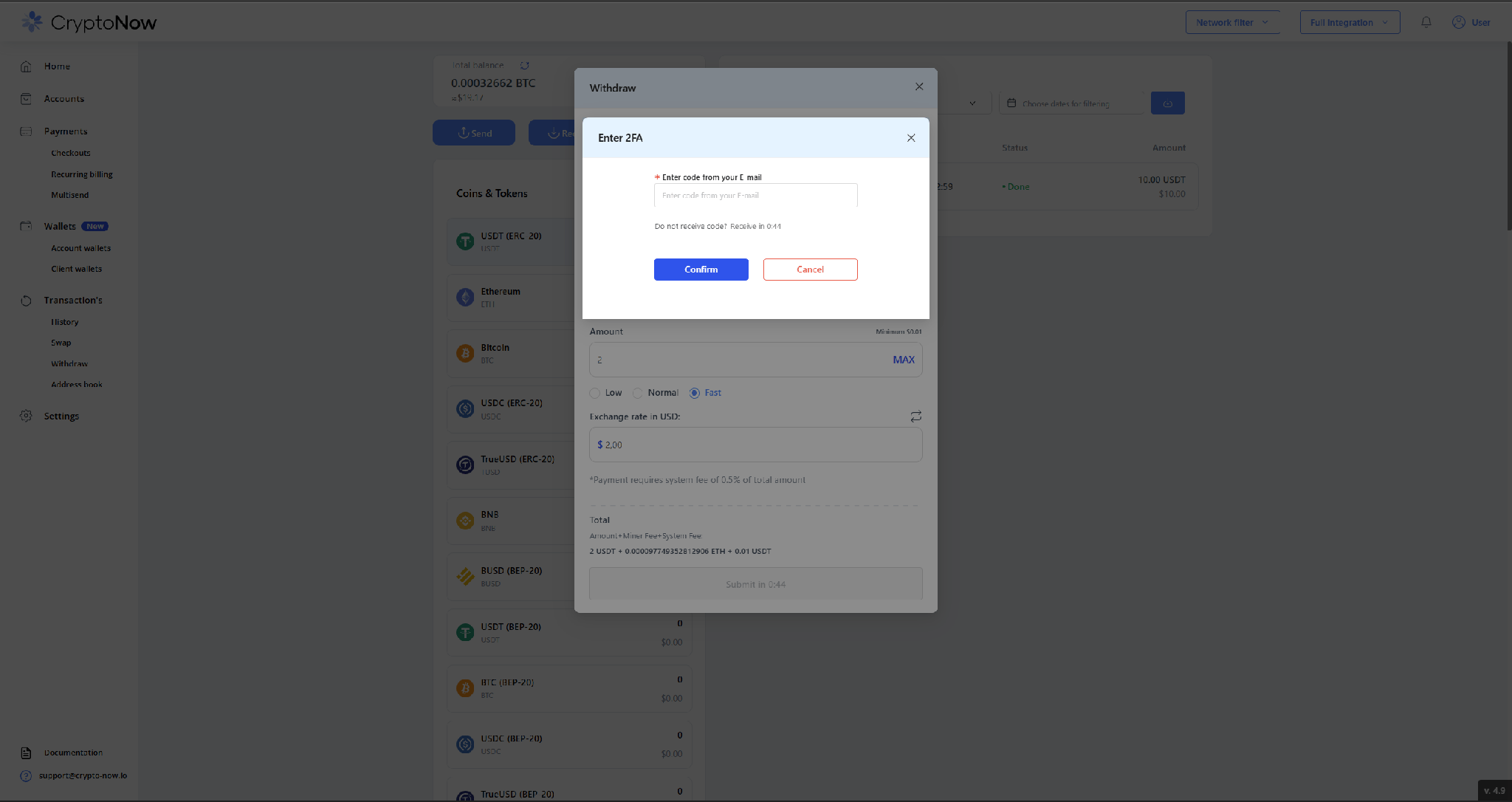1512x802 pixels.
Task: Click the Send button
Action: [x=474, y=133]
